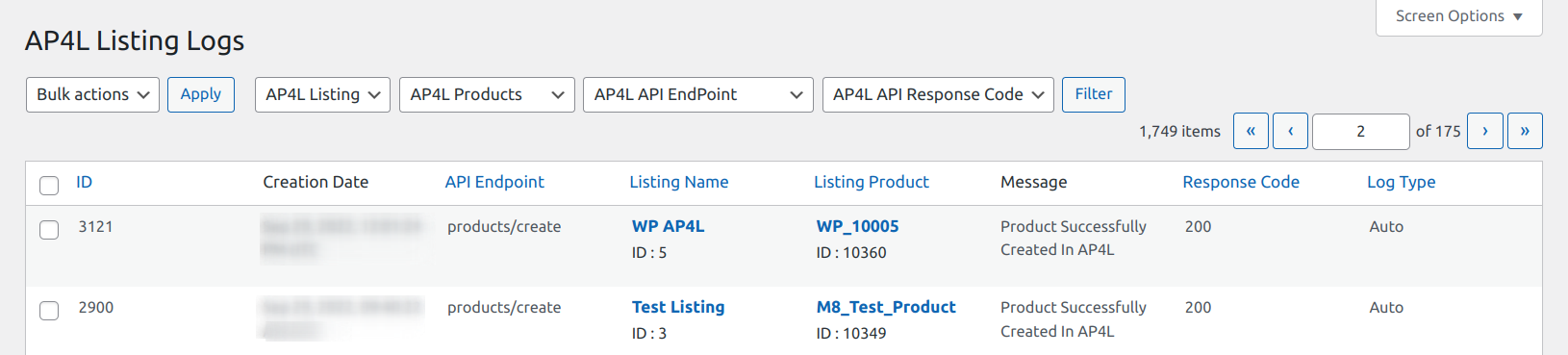Click the success message in row 3121

1074,239
